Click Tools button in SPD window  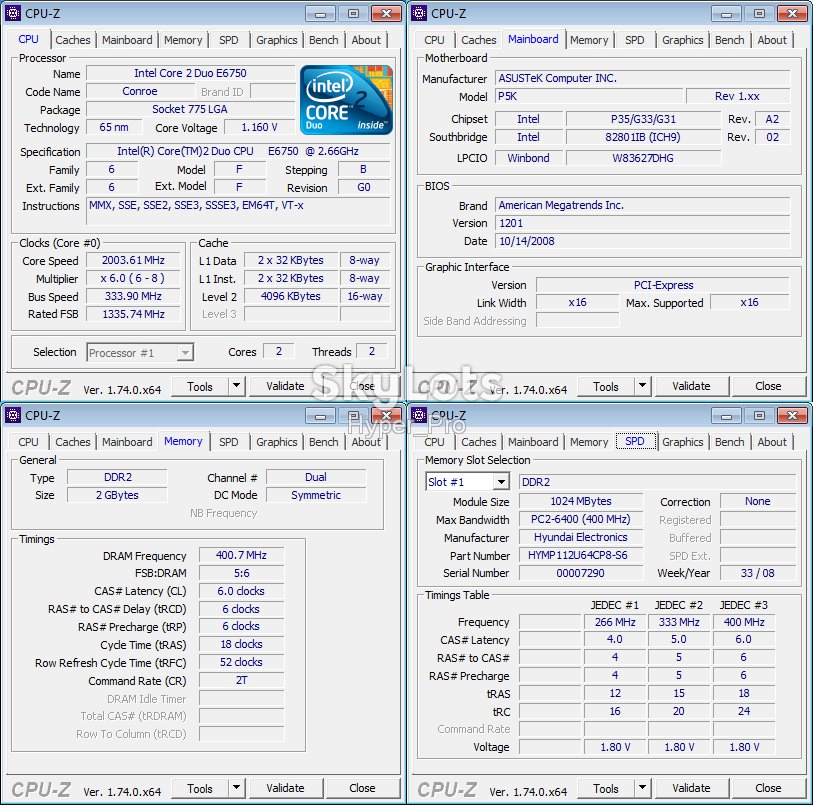pos(606,788)
